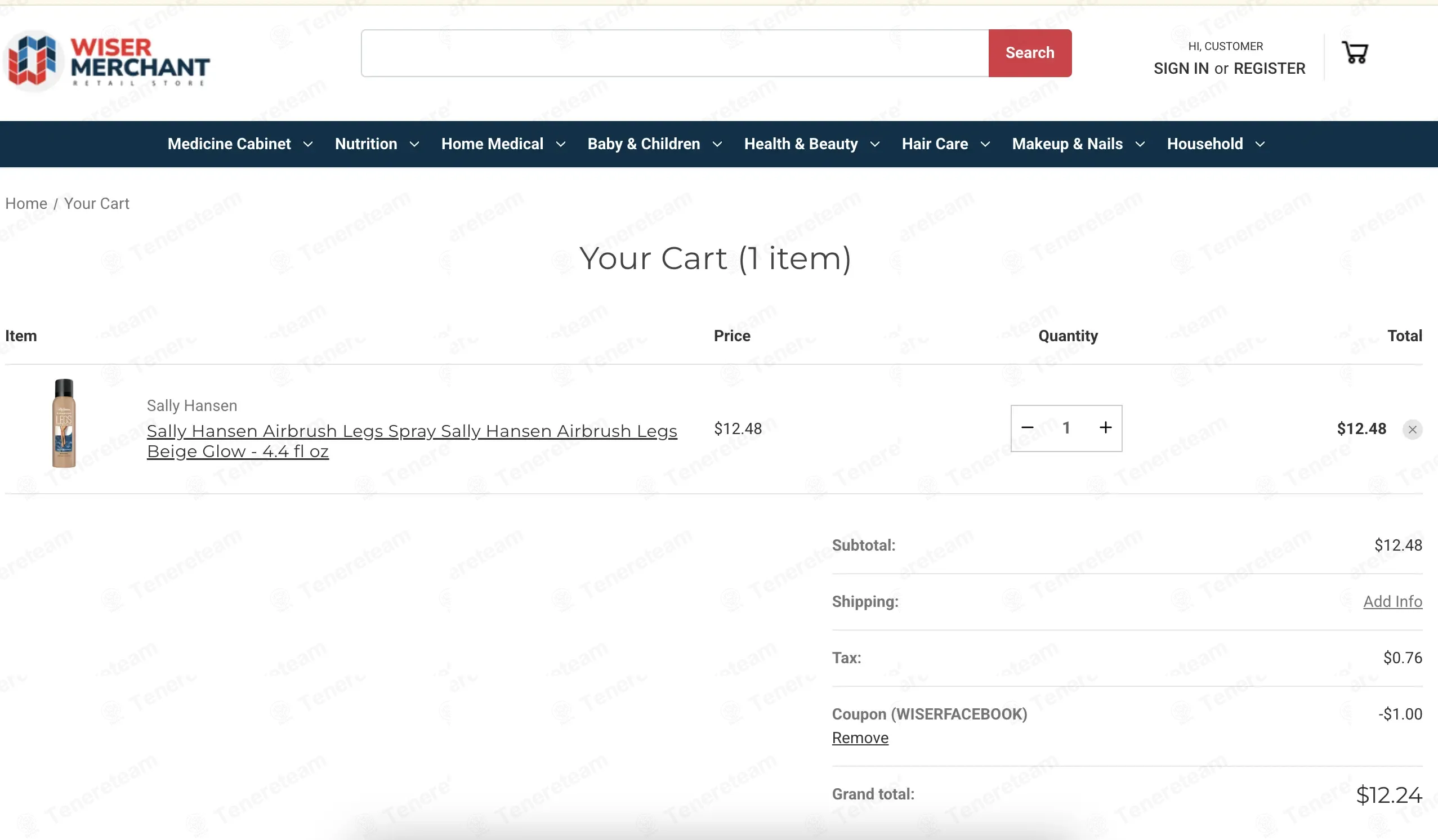Click the Home Medical menu label
Viewport: 1438px width, 840px height.
[x=492, y=144]
